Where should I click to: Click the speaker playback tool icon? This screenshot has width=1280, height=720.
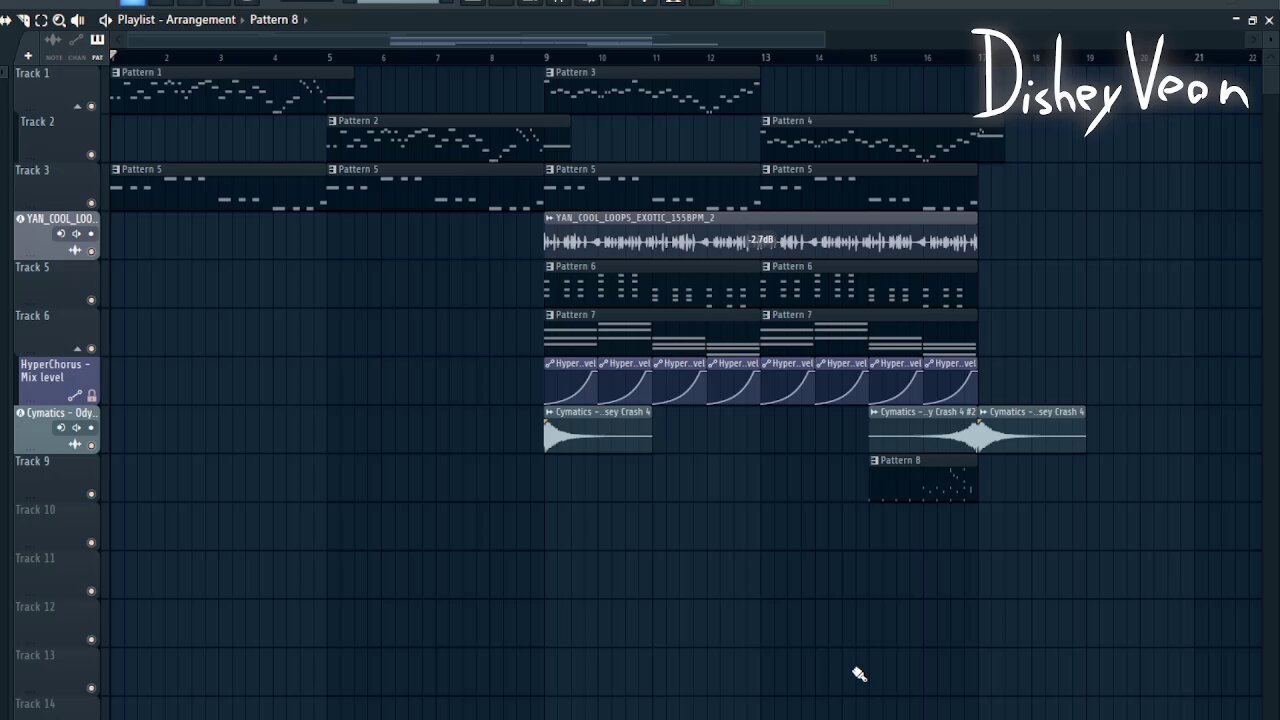[78, 20]
